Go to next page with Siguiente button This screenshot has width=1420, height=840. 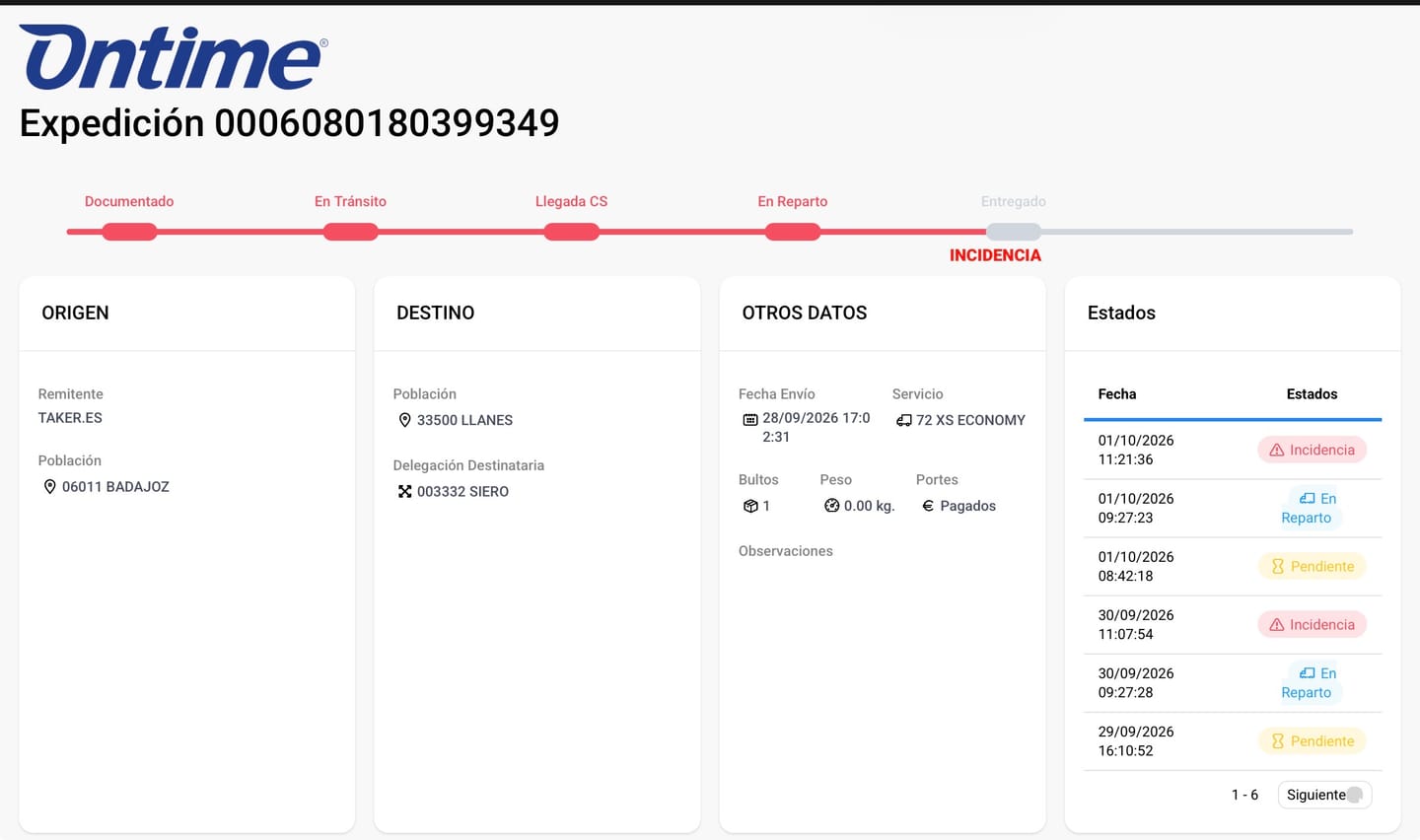(x=1324, y=795)
